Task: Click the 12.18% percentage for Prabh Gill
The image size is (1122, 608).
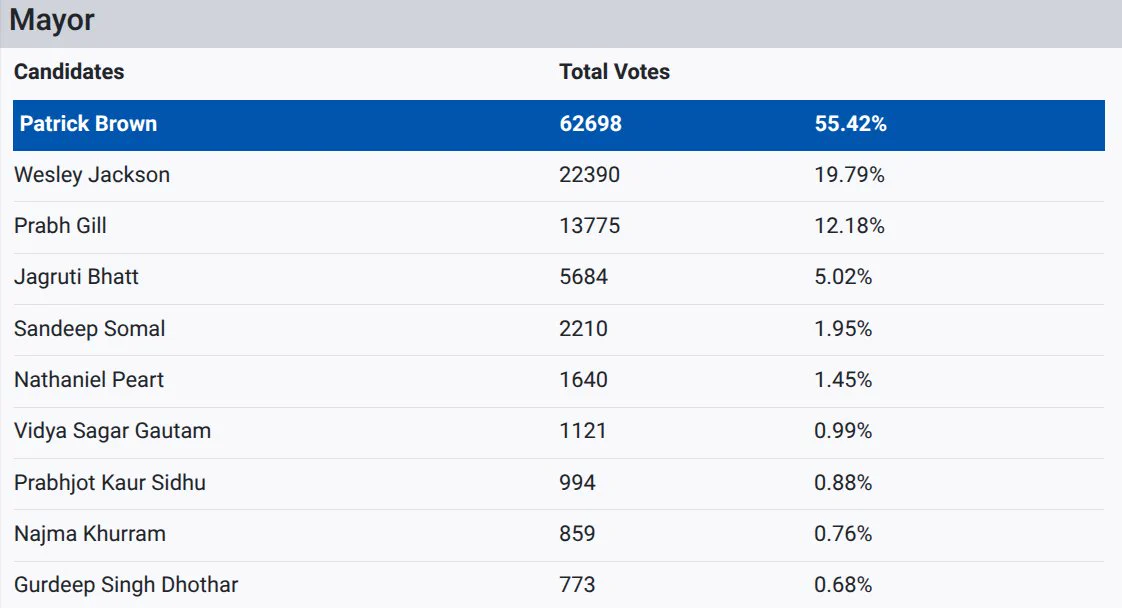Action: click(849, 226)
